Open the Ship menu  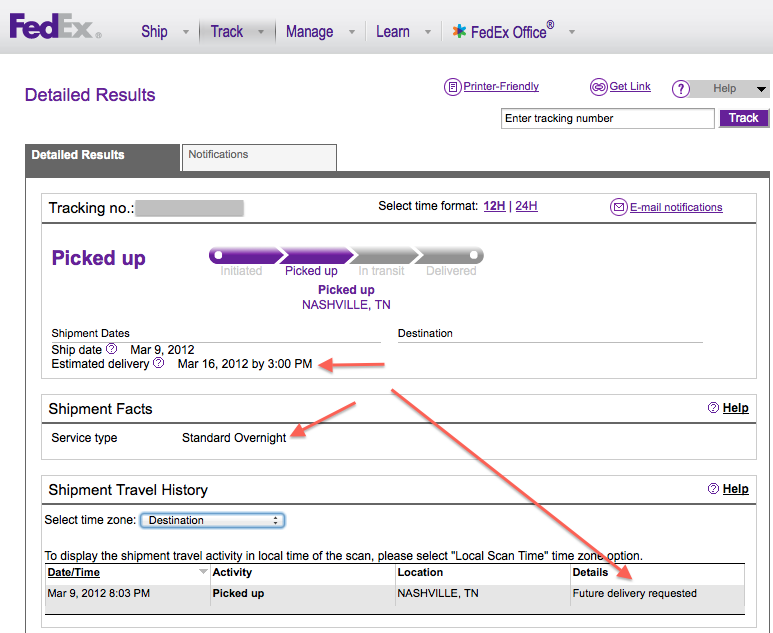click(154, 32)
